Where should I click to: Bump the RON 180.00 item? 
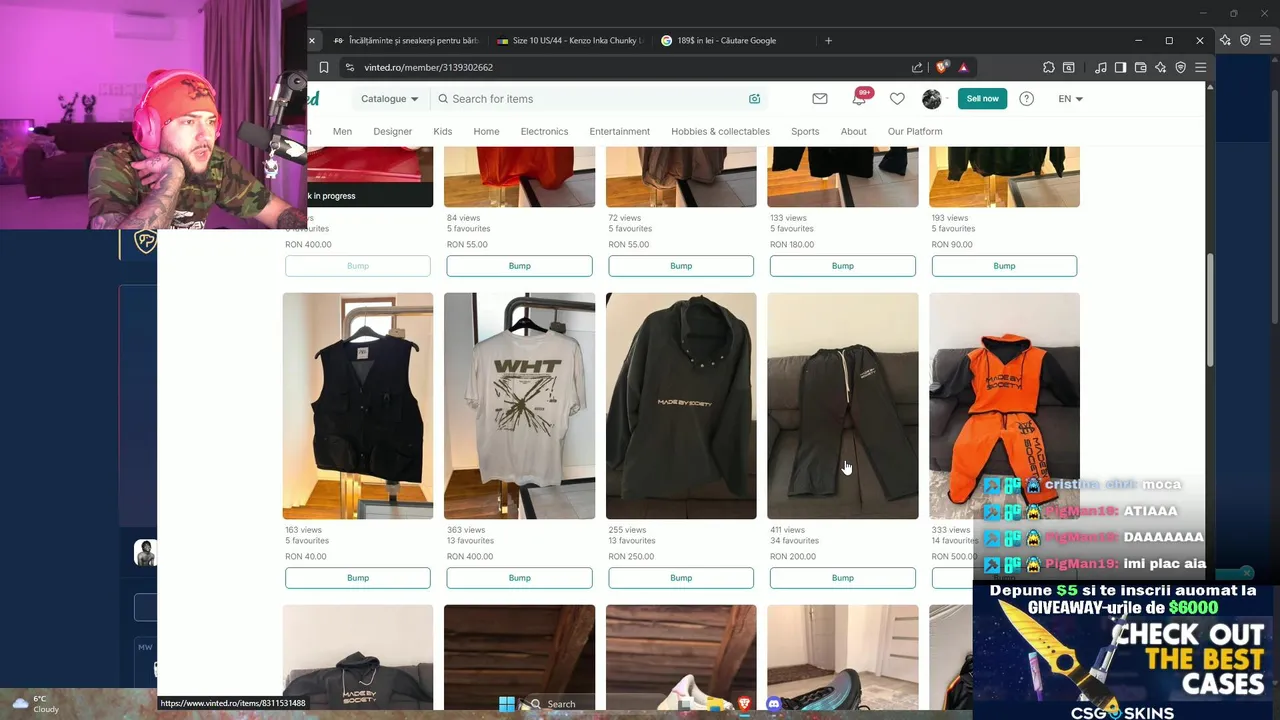point(843,266)
